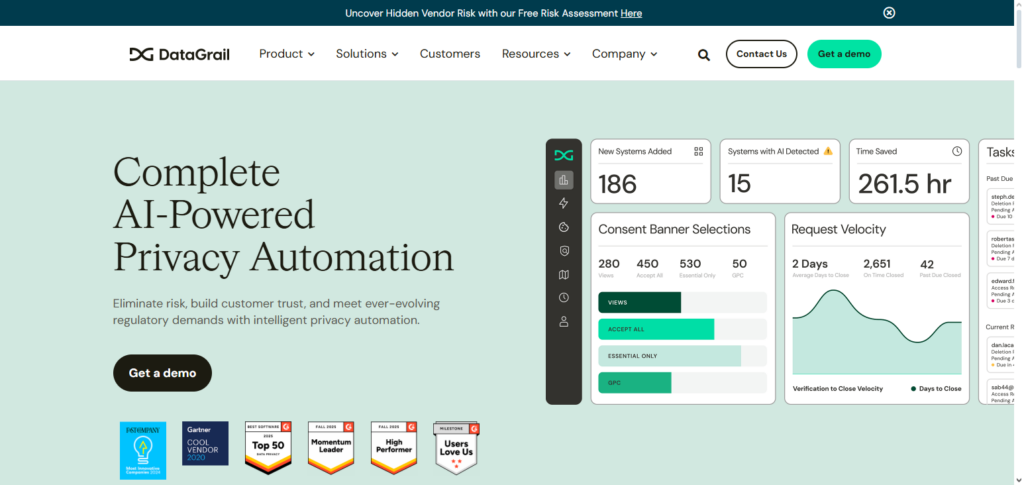The image size is (1024, 485).
Task: Go to the Customers page
Action: (450, 54)
